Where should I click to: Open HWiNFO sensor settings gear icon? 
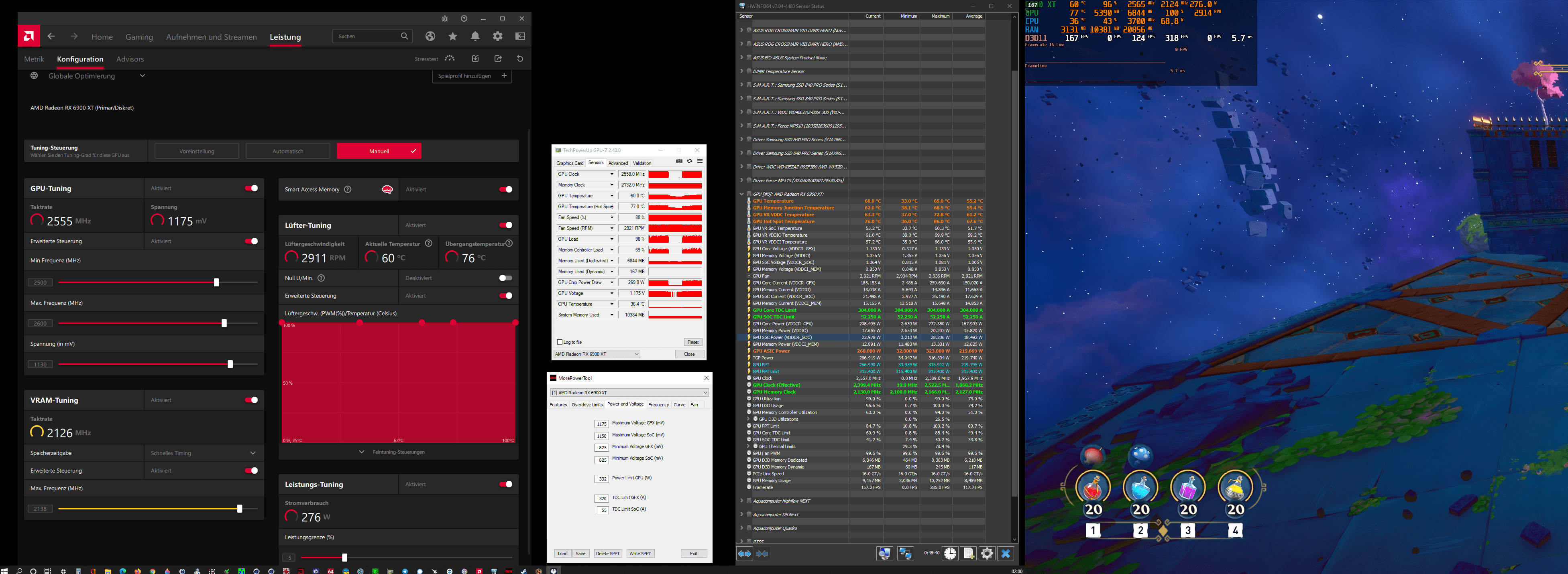987,553
